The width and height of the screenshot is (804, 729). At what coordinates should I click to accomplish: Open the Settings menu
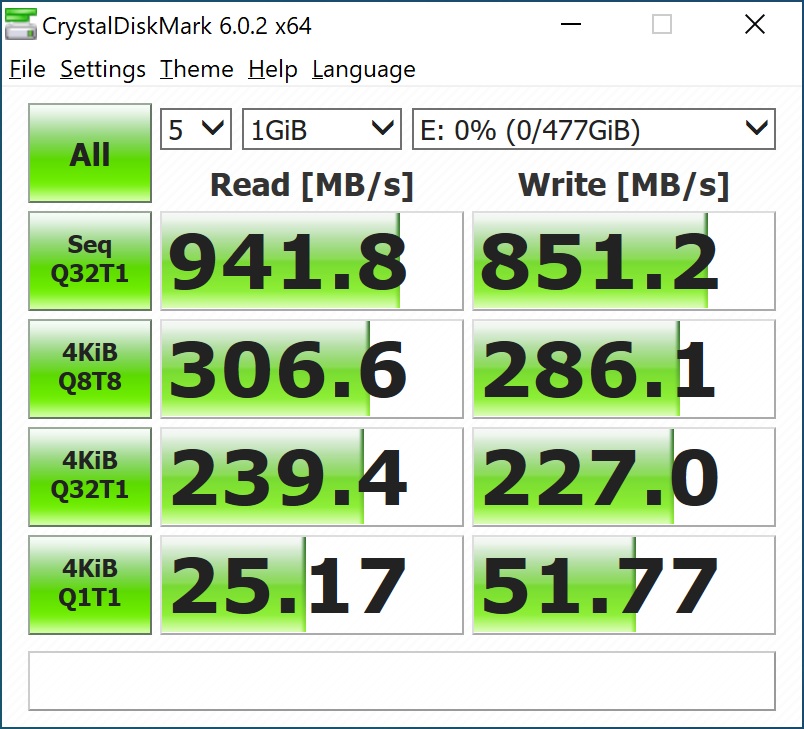pos(103,69)
